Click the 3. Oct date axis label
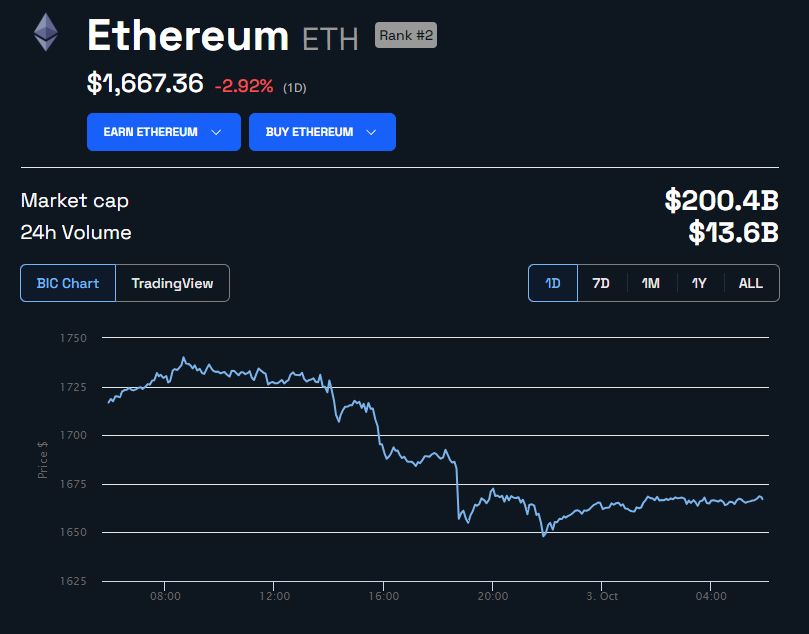 click(602, 596)
